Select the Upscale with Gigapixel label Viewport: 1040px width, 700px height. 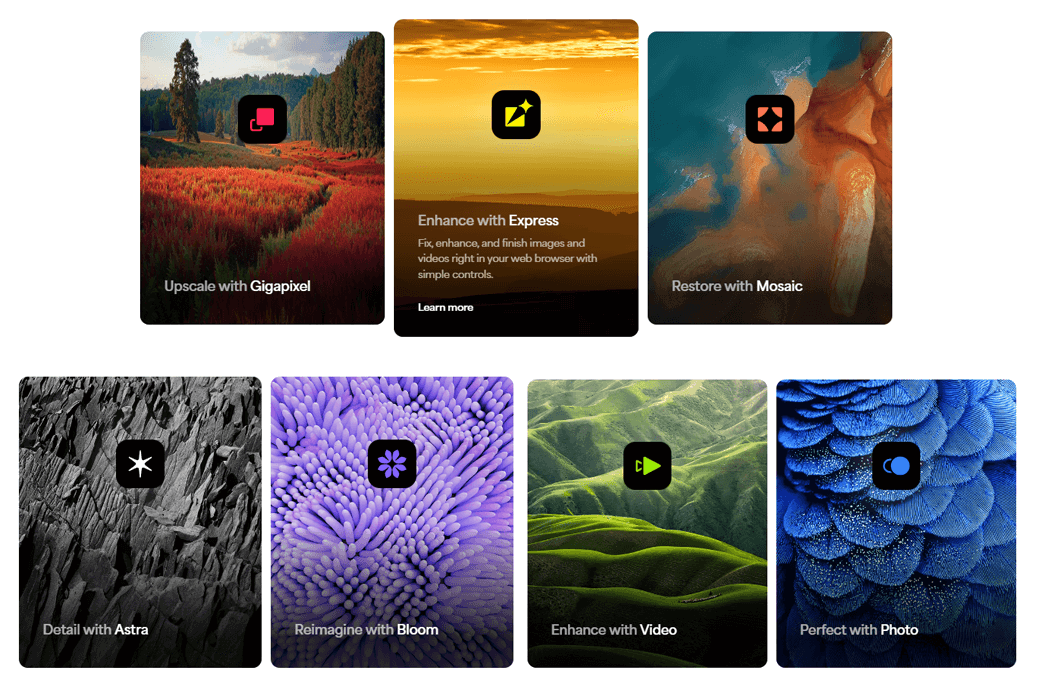237,286
